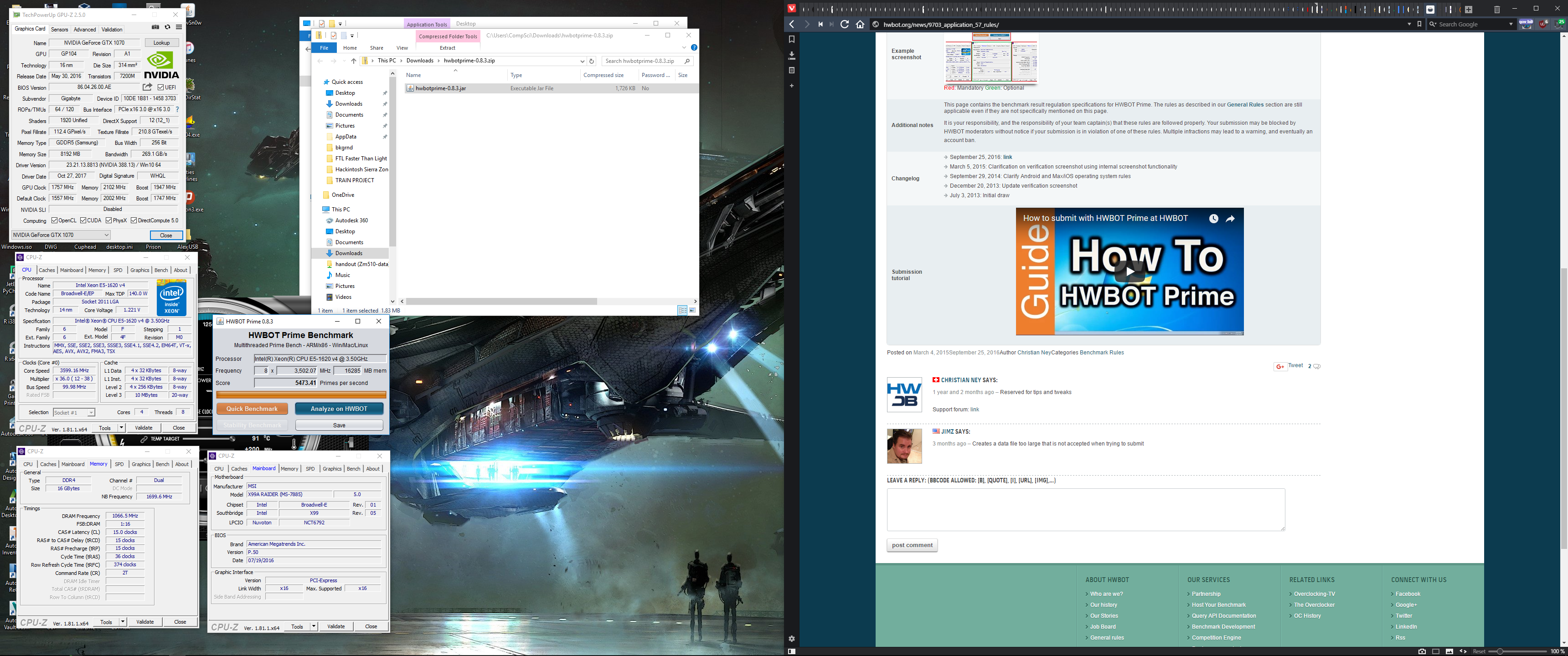Click Explorer horizontal scrollbar
The height and width of the screenshot is (656, 1568).
(501, 301)
